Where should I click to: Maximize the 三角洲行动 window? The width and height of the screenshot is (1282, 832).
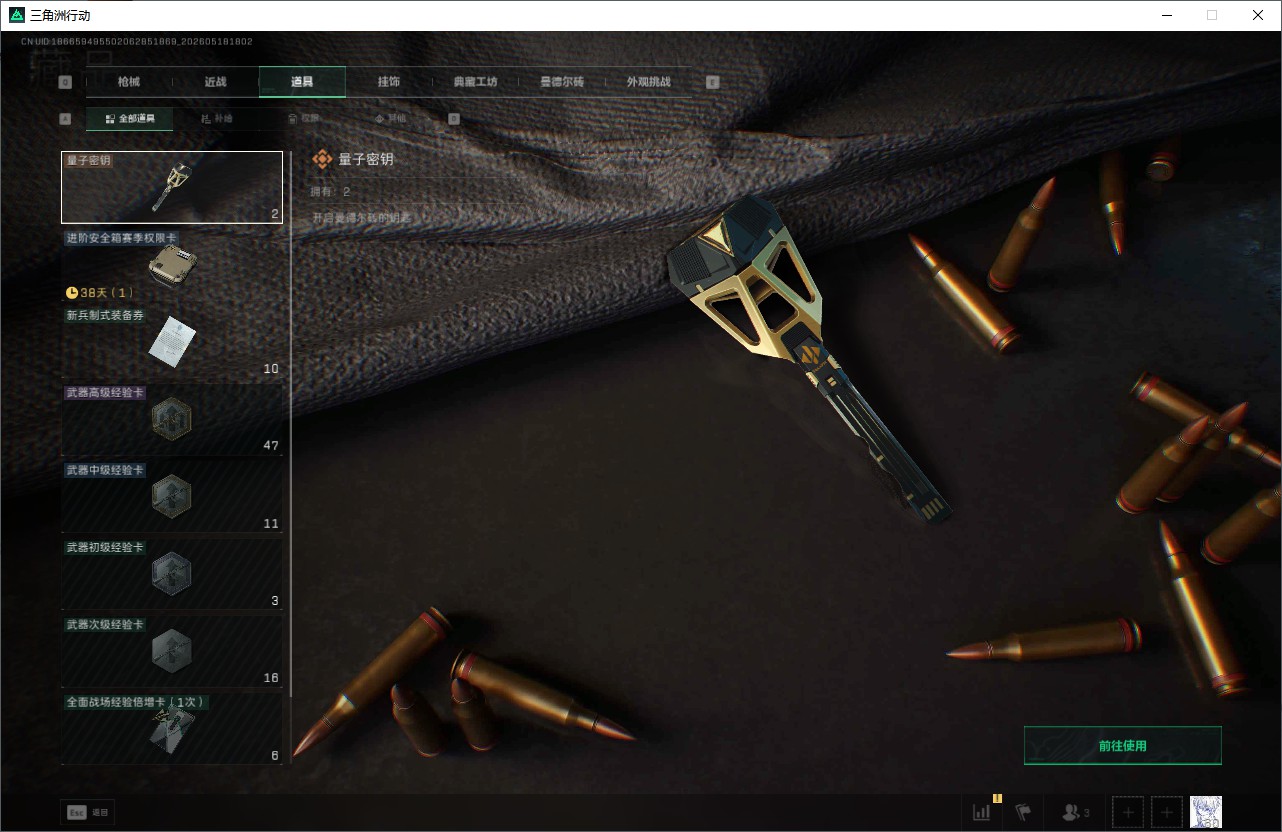(1212, 15)
